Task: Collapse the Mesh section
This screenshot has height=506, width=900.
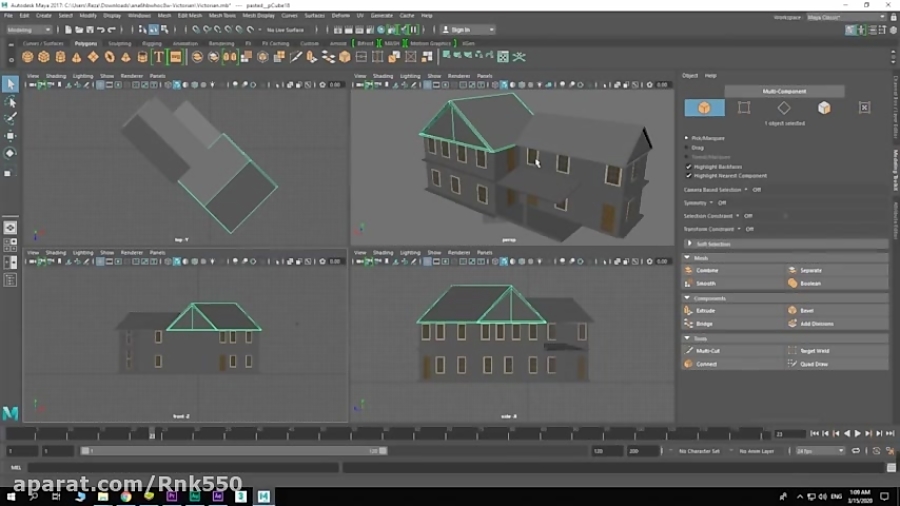Action: (688, 258)
